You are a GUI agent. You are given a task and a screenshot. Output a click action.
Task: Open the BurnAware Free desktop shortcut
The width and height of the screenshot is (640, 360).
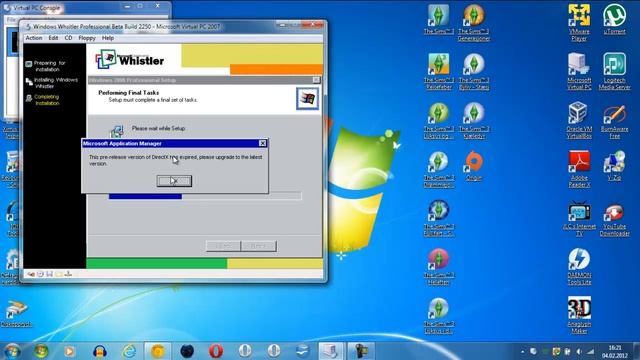coord(614,120)
